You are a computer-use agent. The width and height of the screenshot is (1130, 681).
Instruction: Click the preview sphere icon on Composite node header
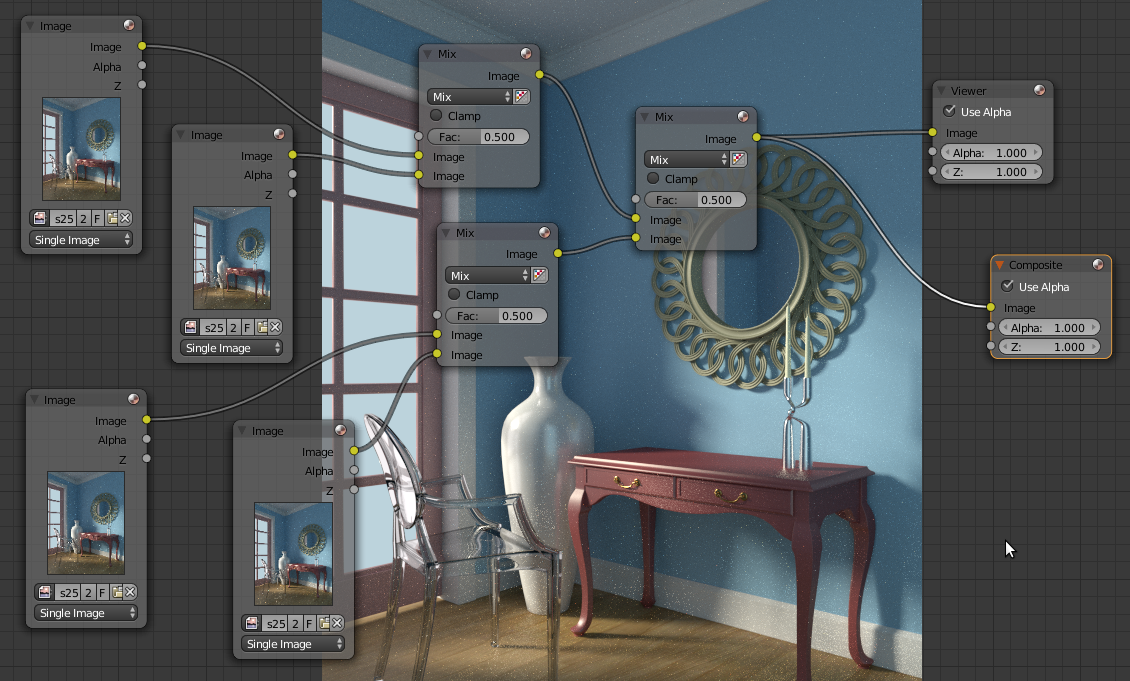(x=1097, y=264)
